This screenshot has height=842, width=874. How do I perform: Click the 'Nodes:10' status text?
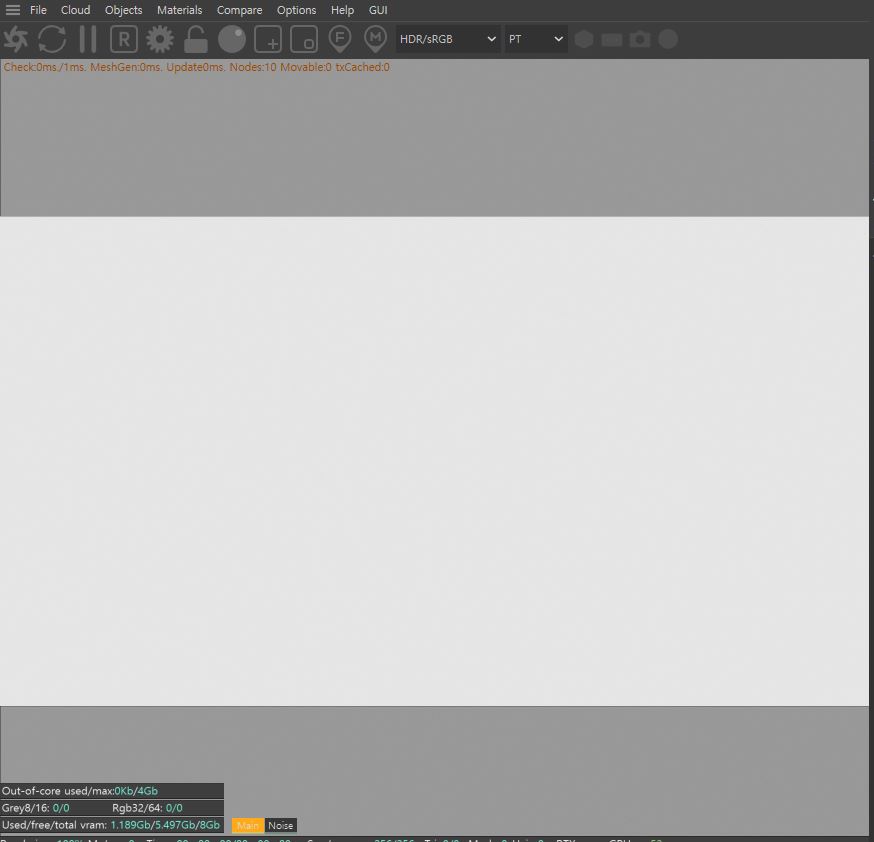point(253,67)
